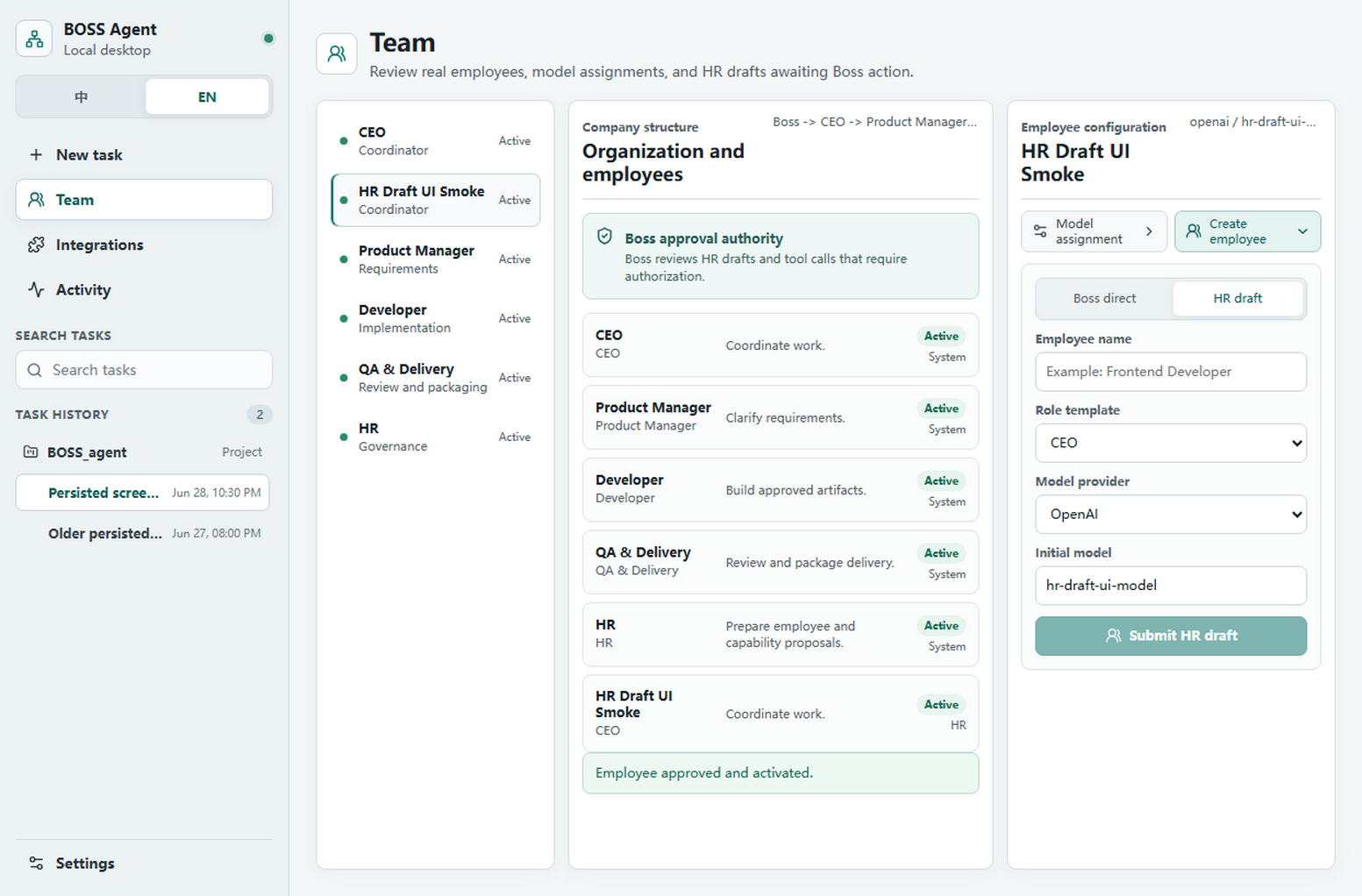
Task: Select the Boss direct mode
Action: [1104, 298]
